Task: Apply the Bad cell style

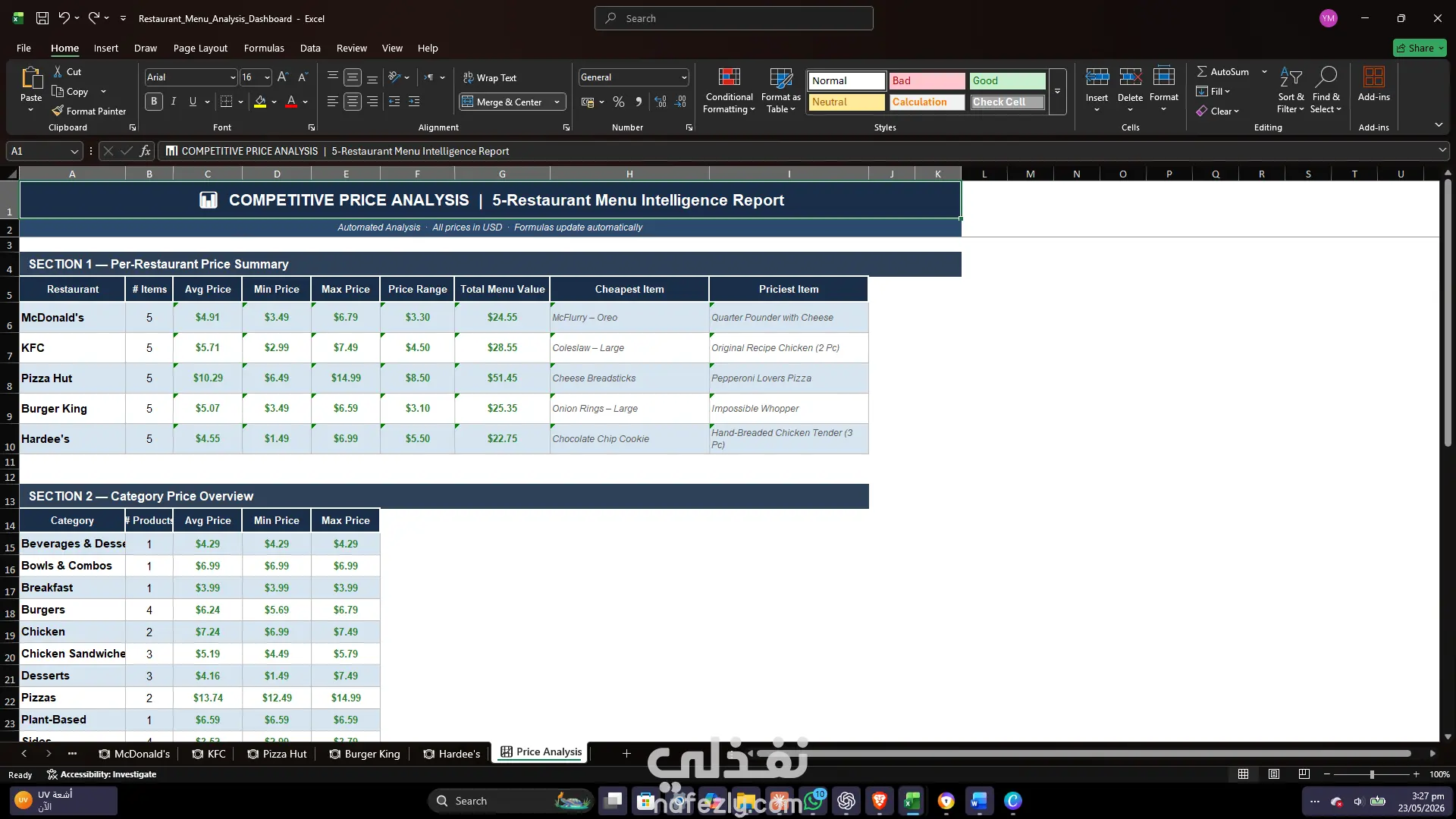Action: click(927, 80)
